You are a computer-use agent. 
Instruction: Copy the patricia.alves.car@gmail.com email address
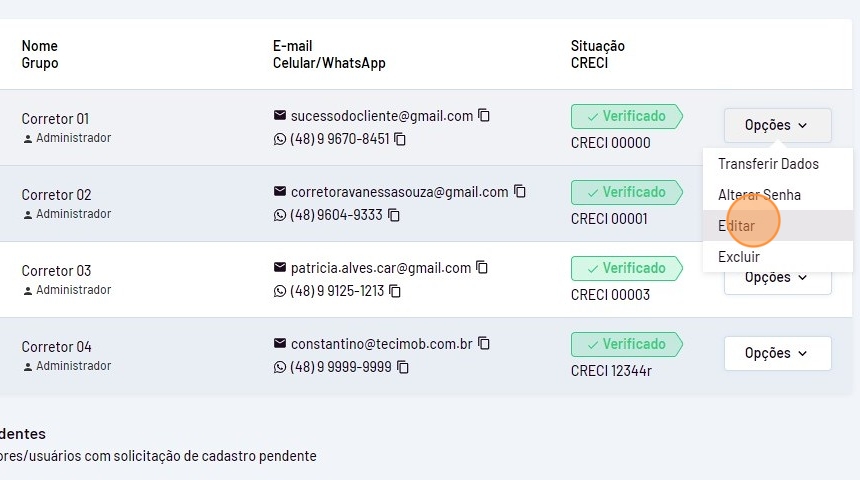(x=482, y=267)
